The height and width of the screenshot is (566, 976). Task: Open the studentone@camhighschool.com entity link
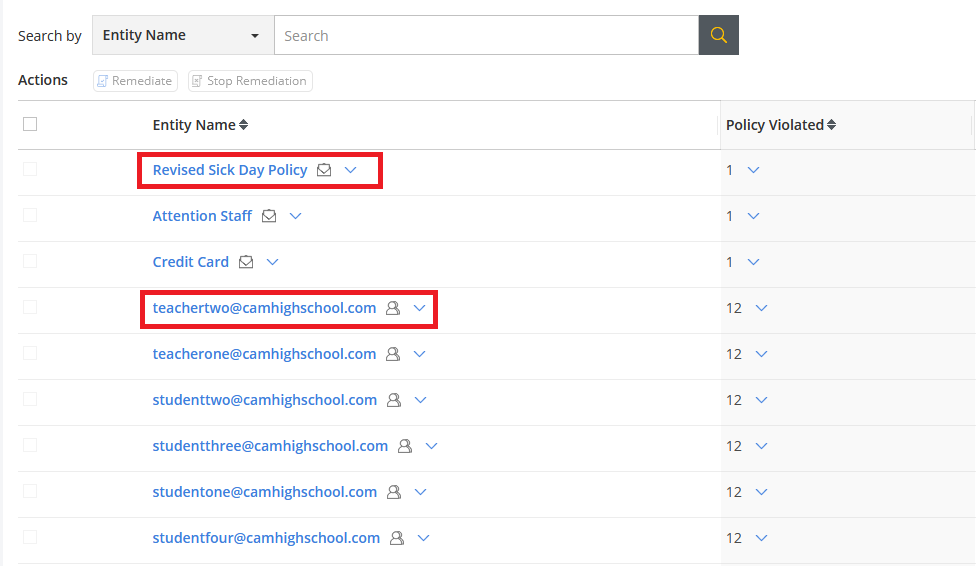click(264, 492)
